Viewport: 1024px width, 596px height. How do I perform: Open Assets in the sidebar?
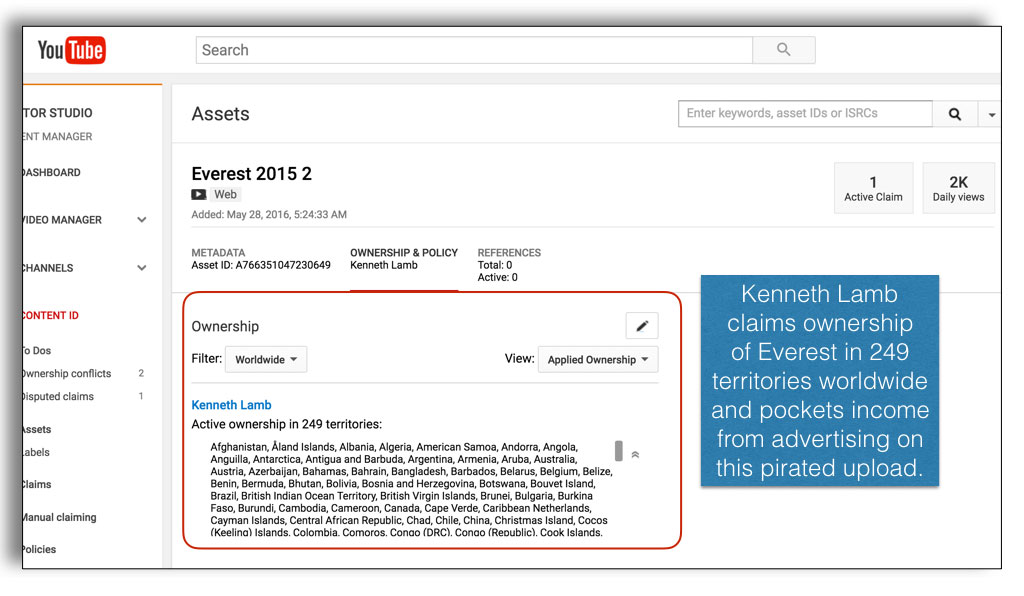(37, 430)
